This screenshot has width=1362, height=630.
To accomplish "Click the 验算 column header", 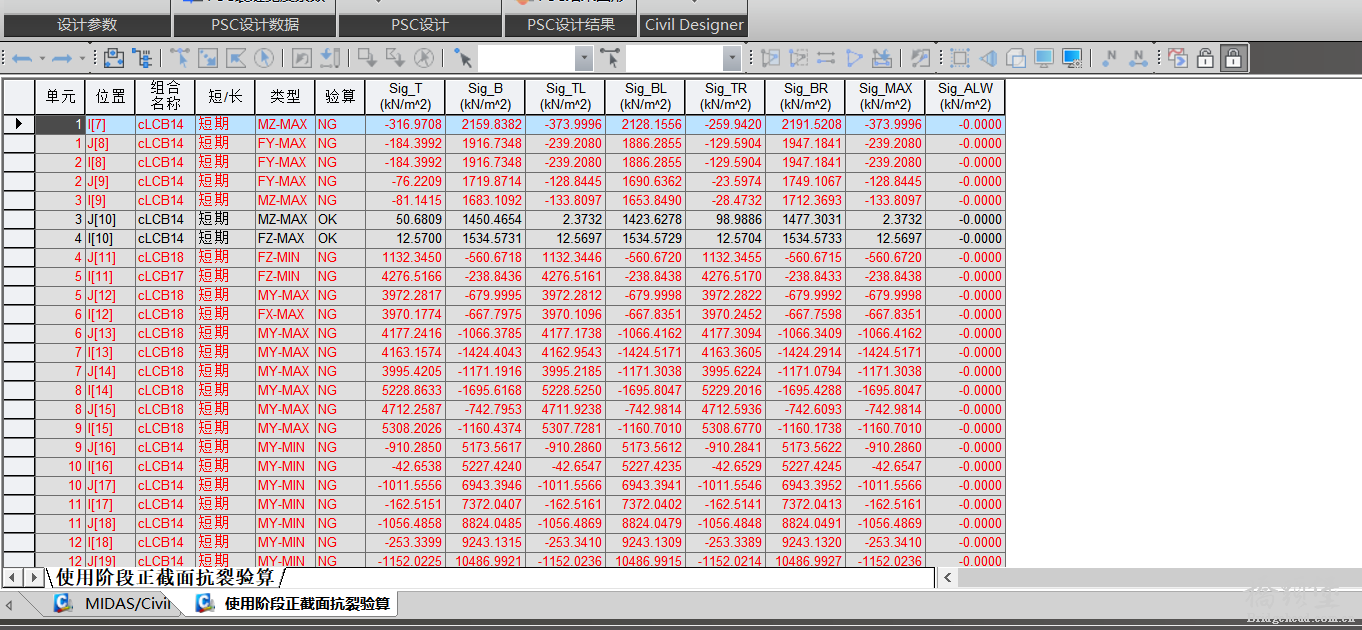I will [x=340, y=97].
